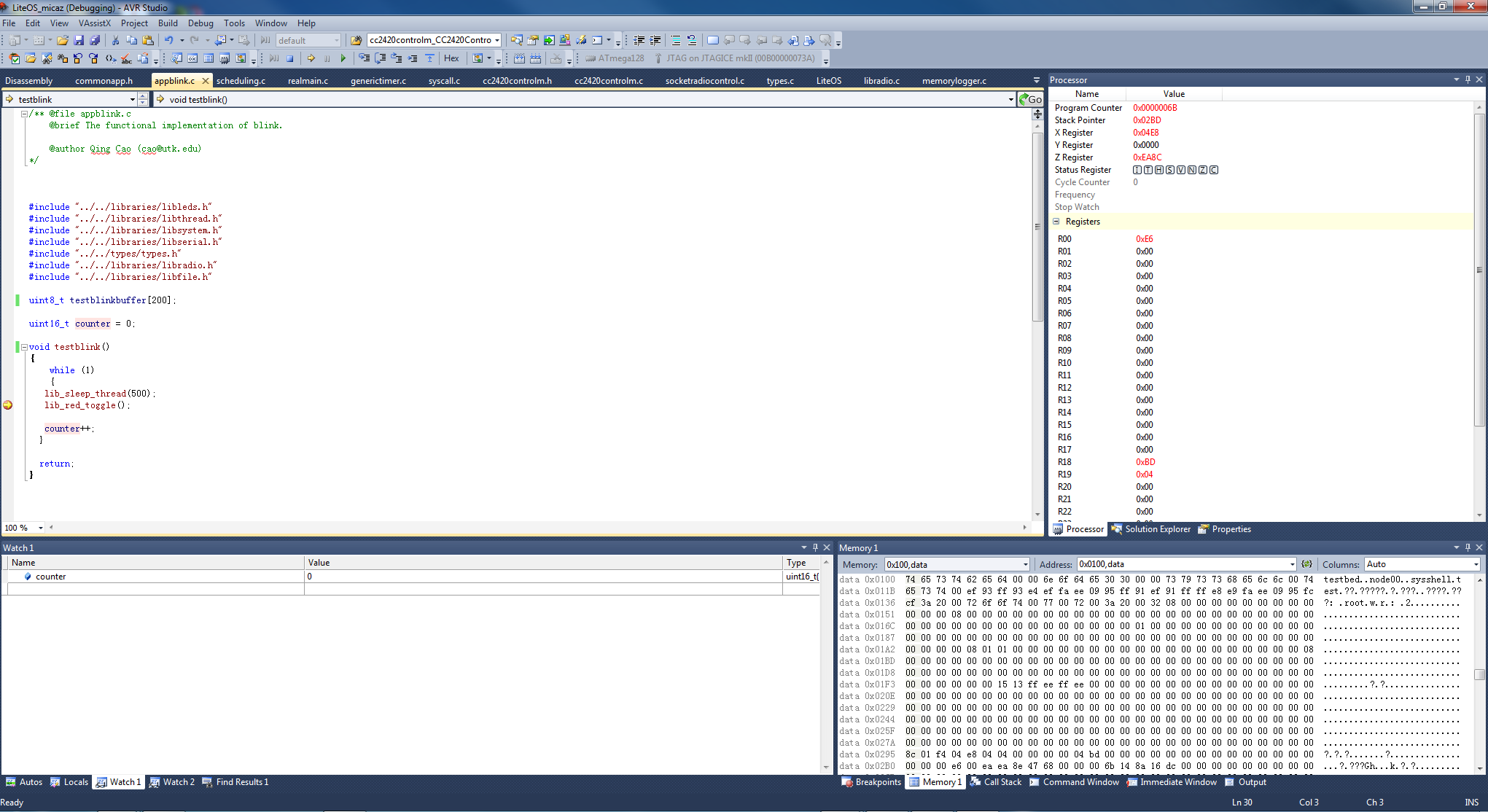This screenshot has height=812, width=1488.
Task: Click the Save All icon
Action: (95, 41)
